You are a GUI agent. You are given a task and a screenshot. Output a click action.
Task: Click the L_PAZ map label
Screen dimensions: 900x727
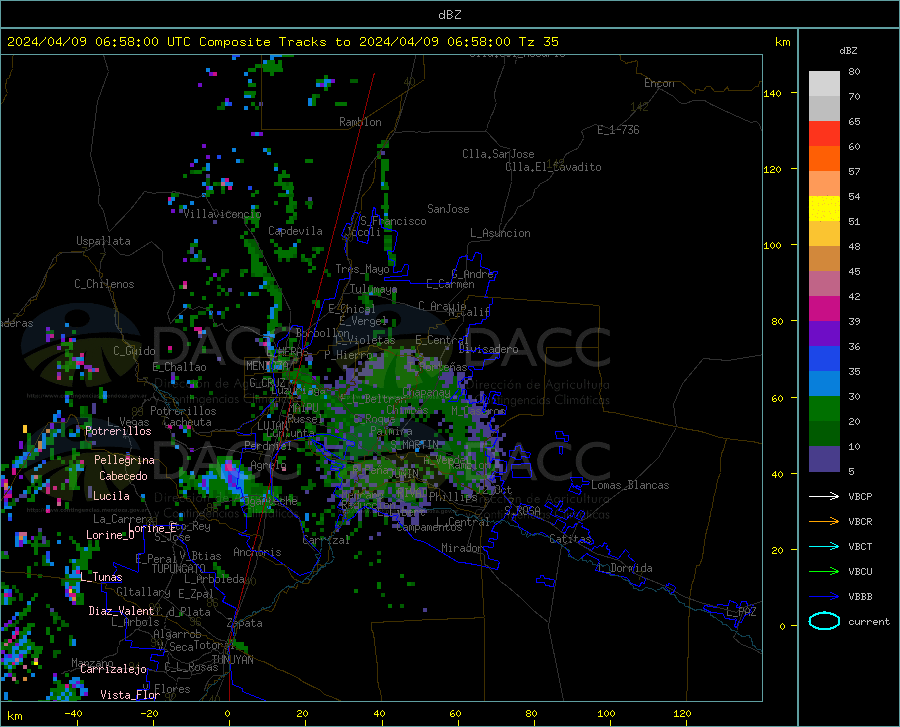click(742, 612)
